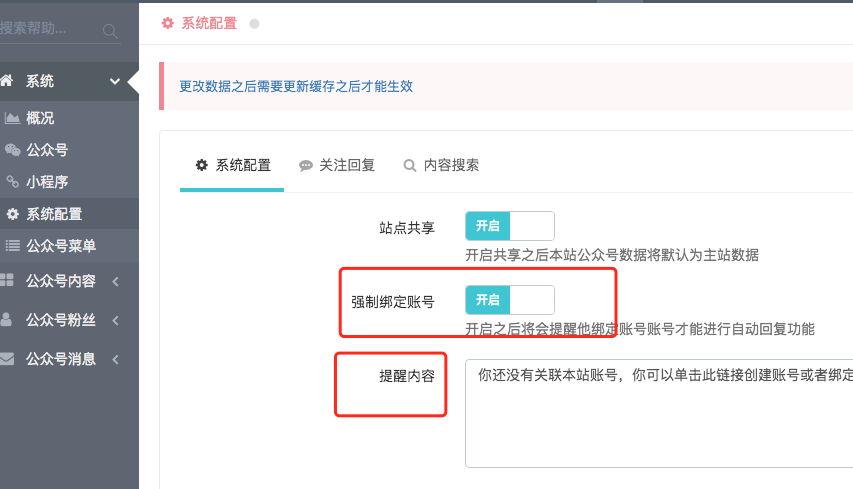Expand the 公众号粉丝 submenu arrow
Screen dimensions: 853x489
115,320
